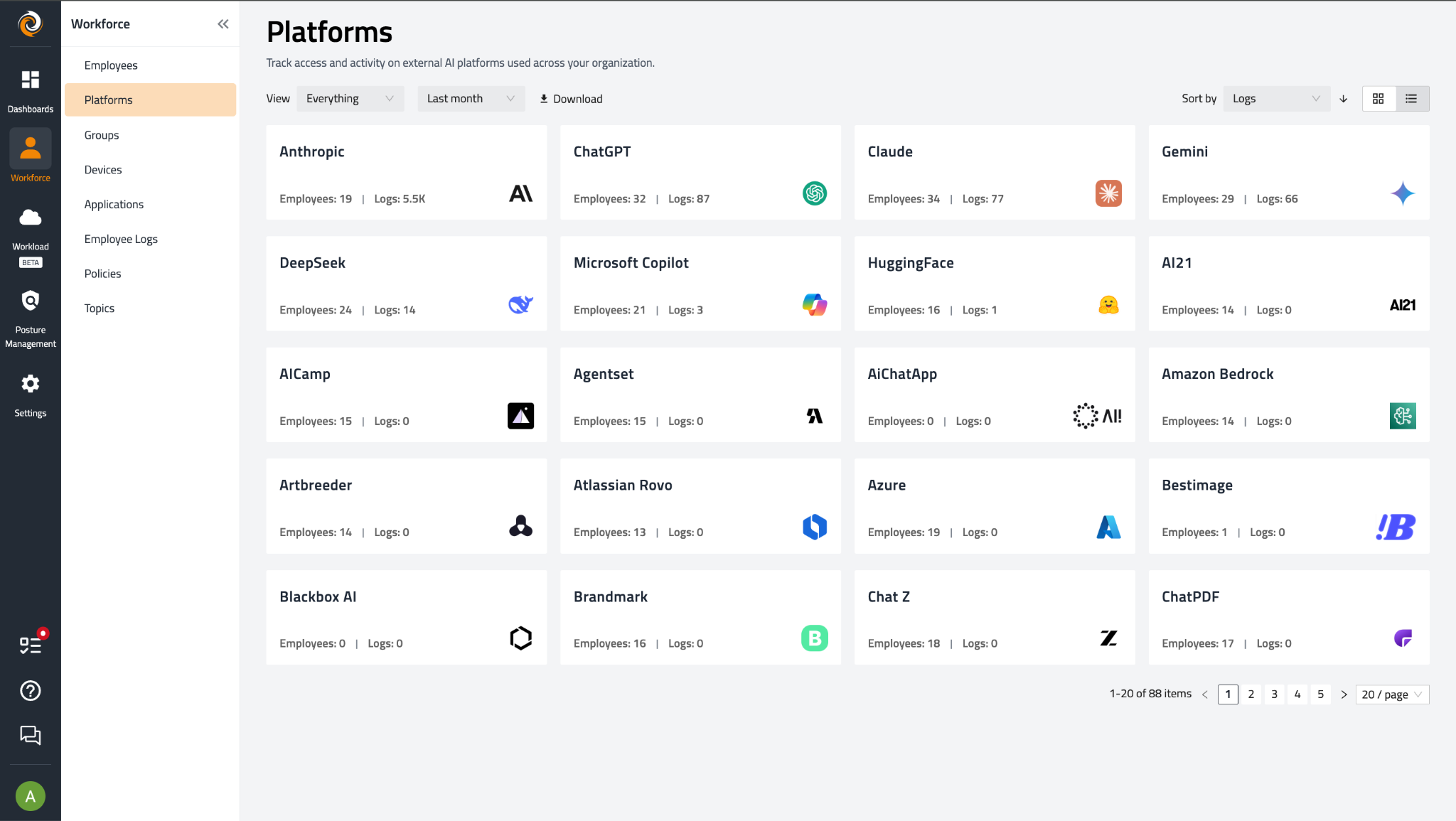Image resolution: width=1456 pixels, height=821 pixels.
Task: Click the AiChatApp dotted logo
Action: click(x=1097, y=416)
